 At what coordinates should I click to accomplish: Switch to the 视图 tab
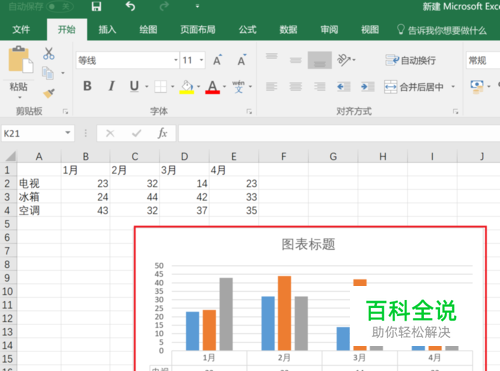[x=370, y=30]
